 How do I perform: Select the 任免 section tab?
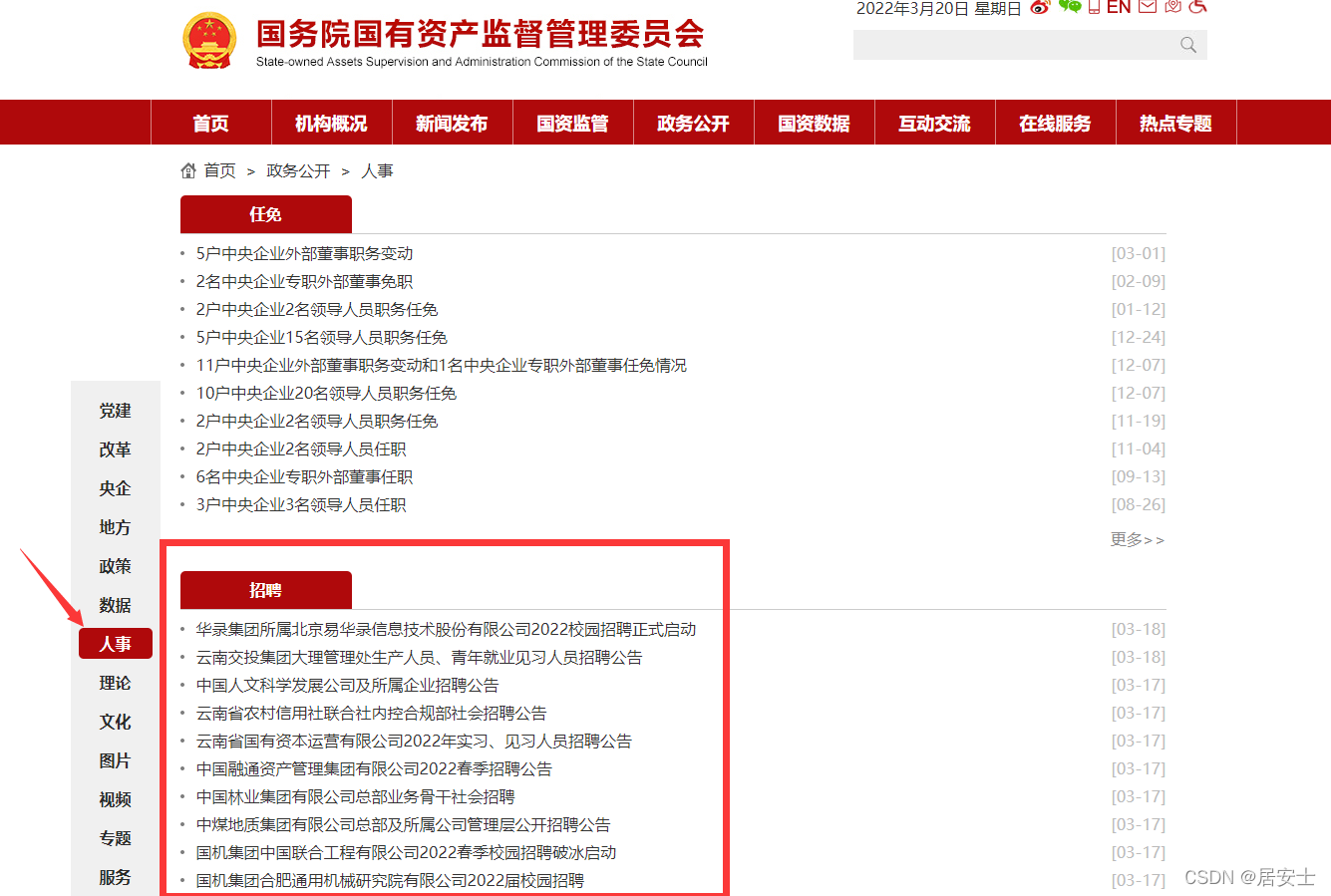click(266, 214)
